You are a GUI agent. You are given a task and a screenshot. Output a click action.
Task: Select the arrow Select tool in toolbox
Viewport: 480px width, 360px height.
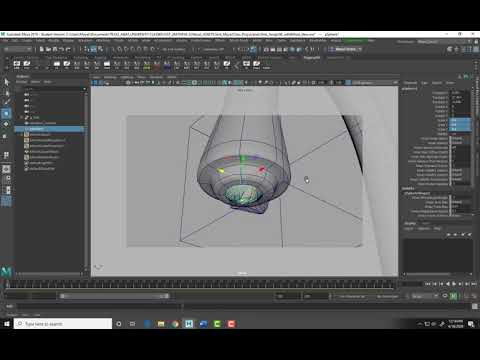(x=6, y=82)
